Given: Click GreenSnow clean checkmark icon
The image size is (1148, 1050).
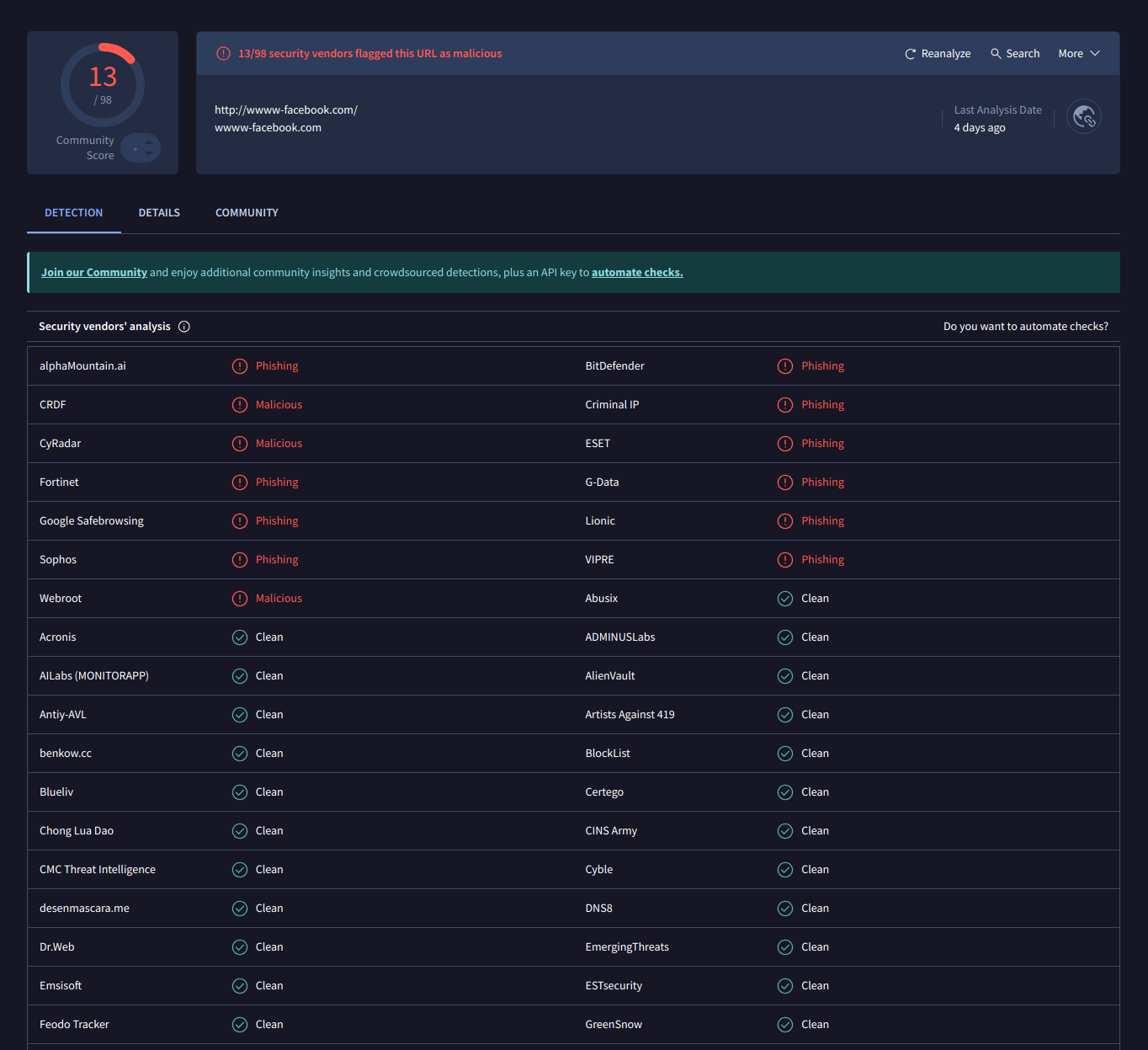Looking at the screenshot, I should coord(785,1025).
